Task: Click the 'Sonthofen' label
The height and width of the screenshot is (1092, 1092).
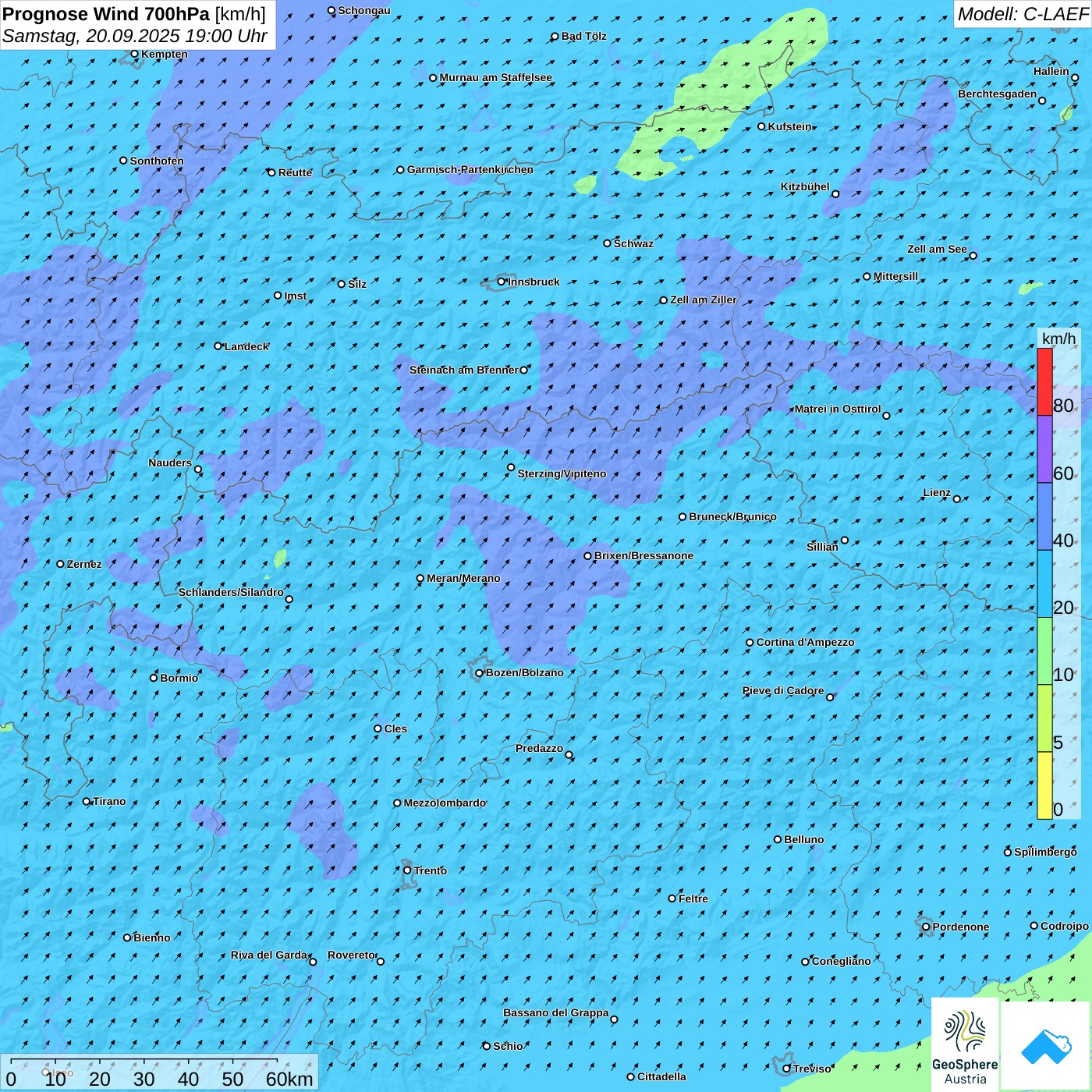Action: click(157, 161)
